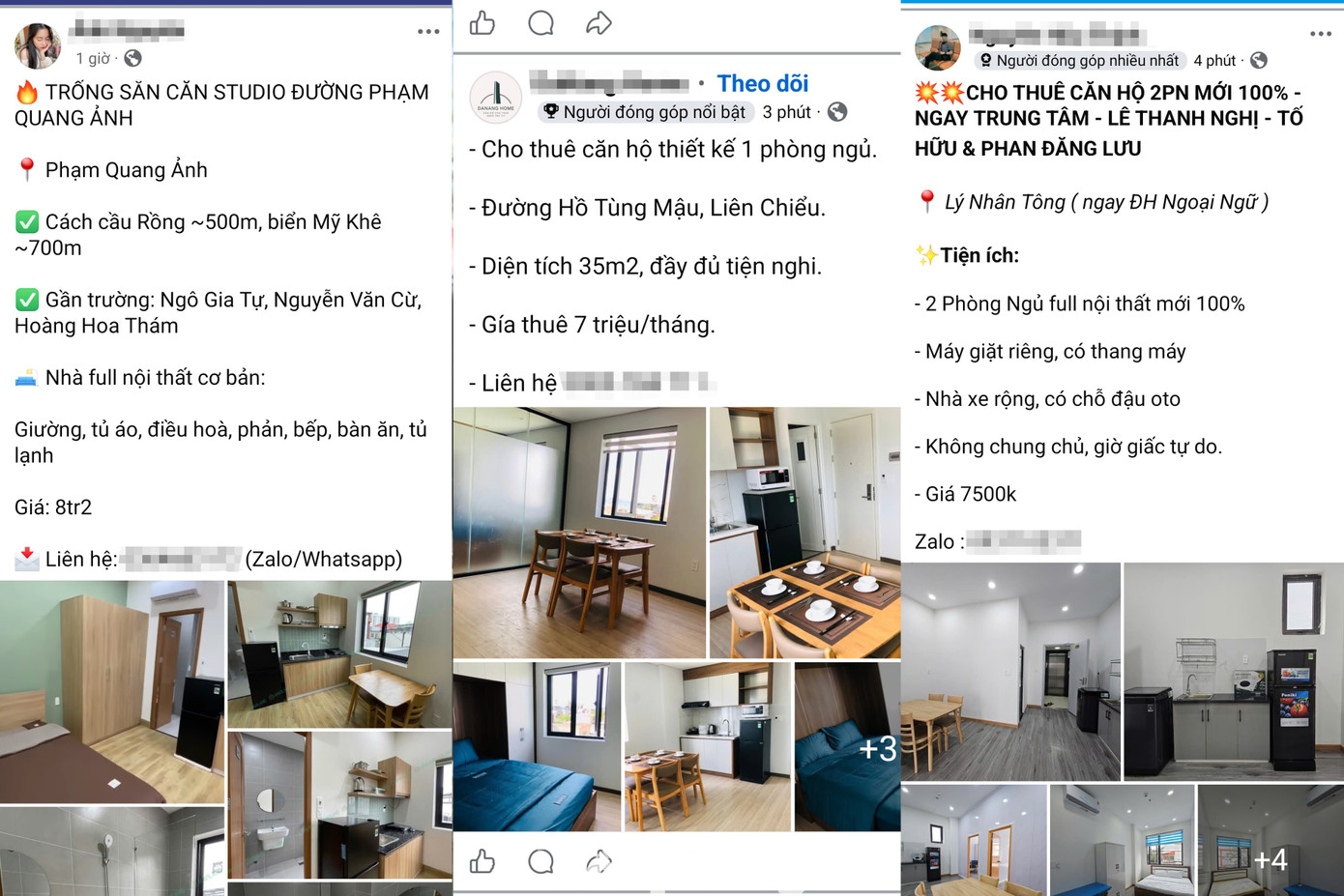View the '+3' more photos thumbnail
The image size is (1344, 896).
click(x=848, y=746)
